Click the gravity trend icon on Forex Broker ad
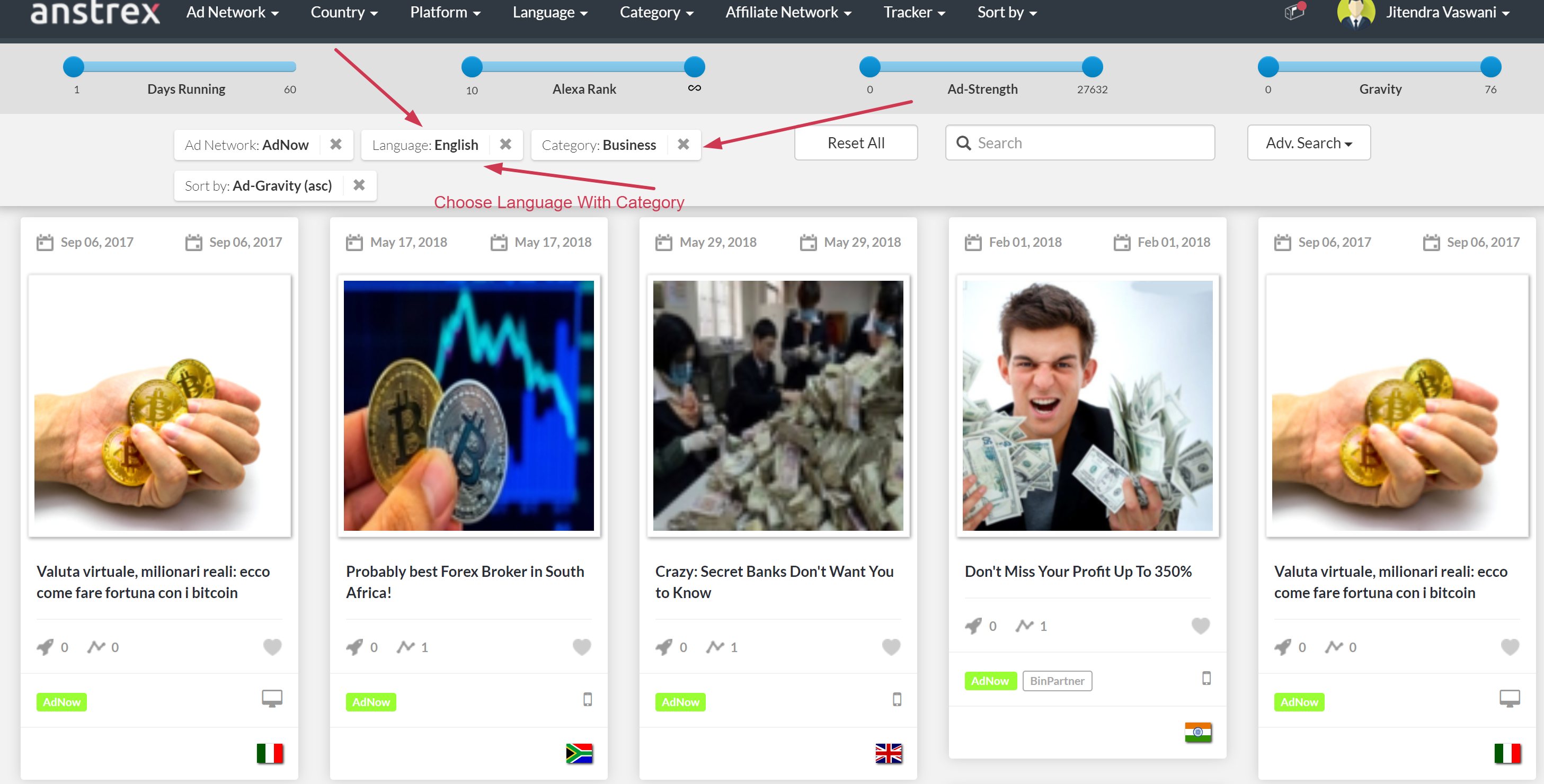1544x784 pixels. [x=406, y=647]
